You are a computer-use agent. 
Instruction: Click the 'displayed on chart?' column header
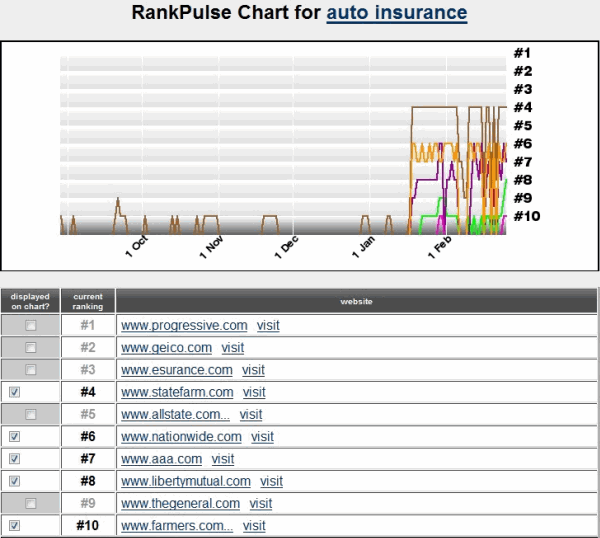[30, 301]
